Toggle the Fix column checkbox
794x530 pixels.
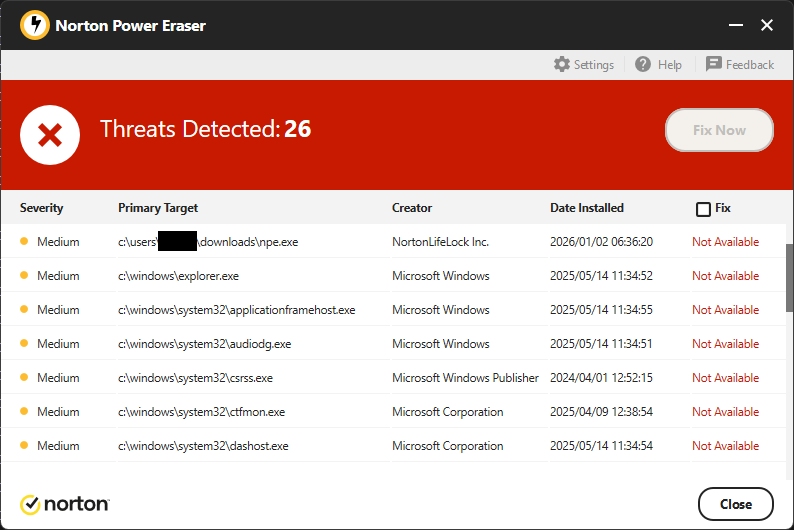tap(703, 209)
